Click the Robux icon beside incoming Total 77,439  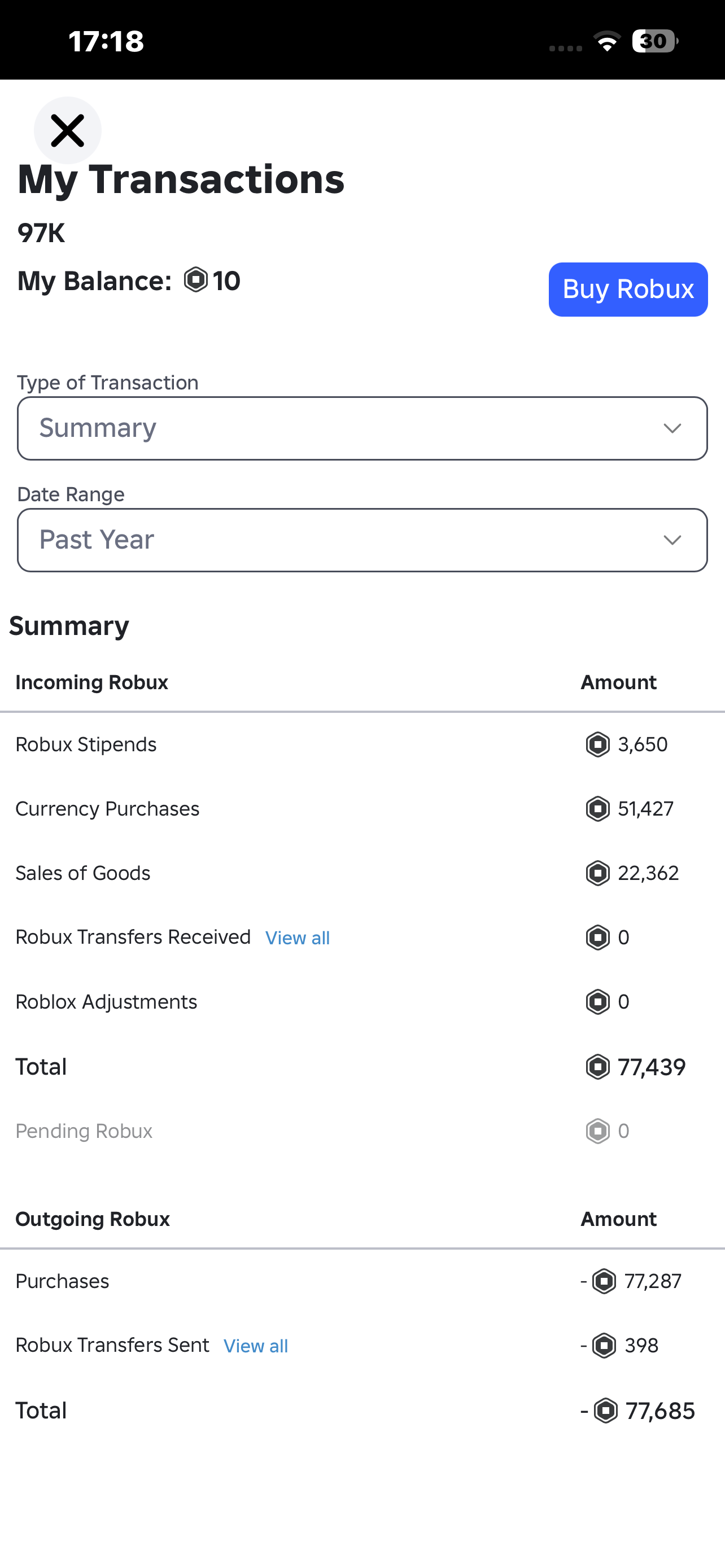[x=598, y=1067]
